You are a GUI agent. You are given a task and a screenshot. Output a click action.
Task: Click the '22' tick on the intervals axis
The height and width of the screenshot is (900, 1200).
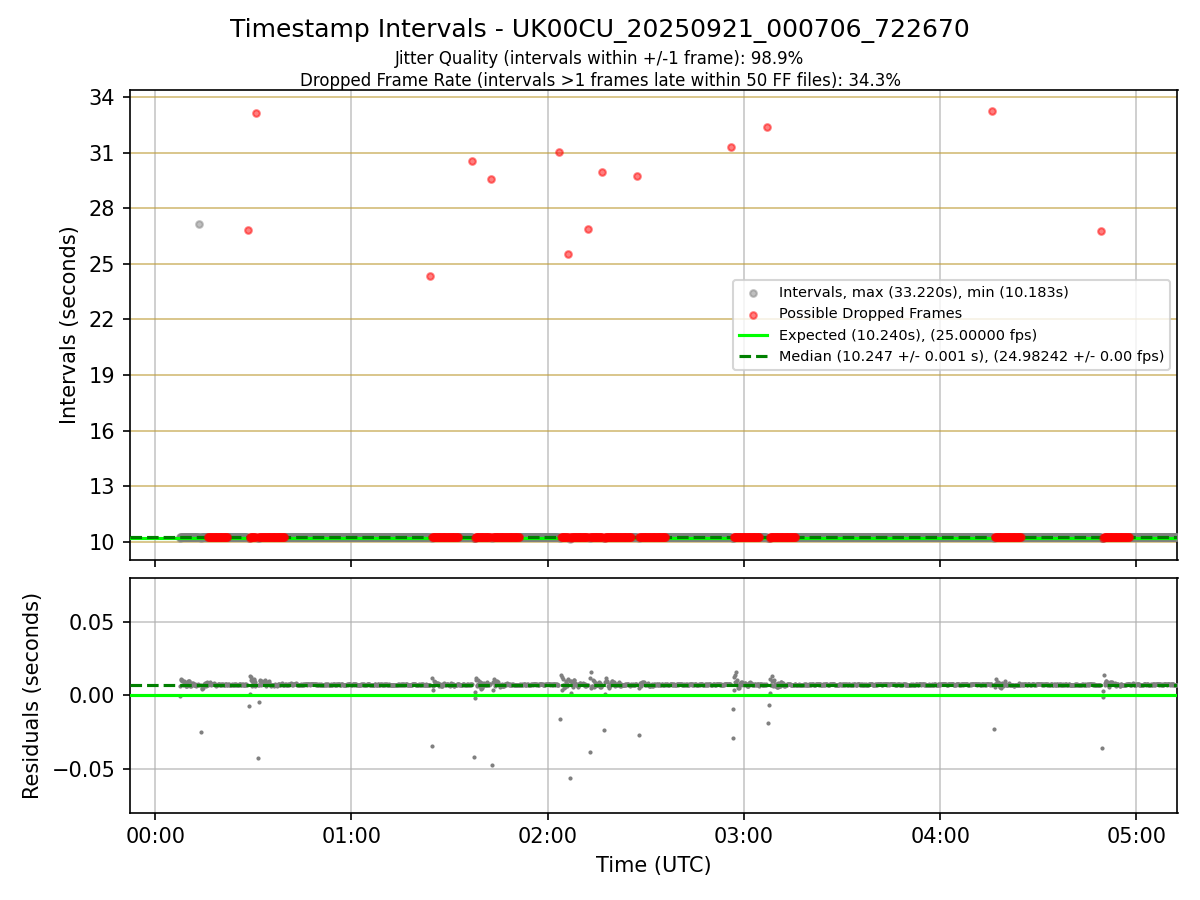pos(103,320)
